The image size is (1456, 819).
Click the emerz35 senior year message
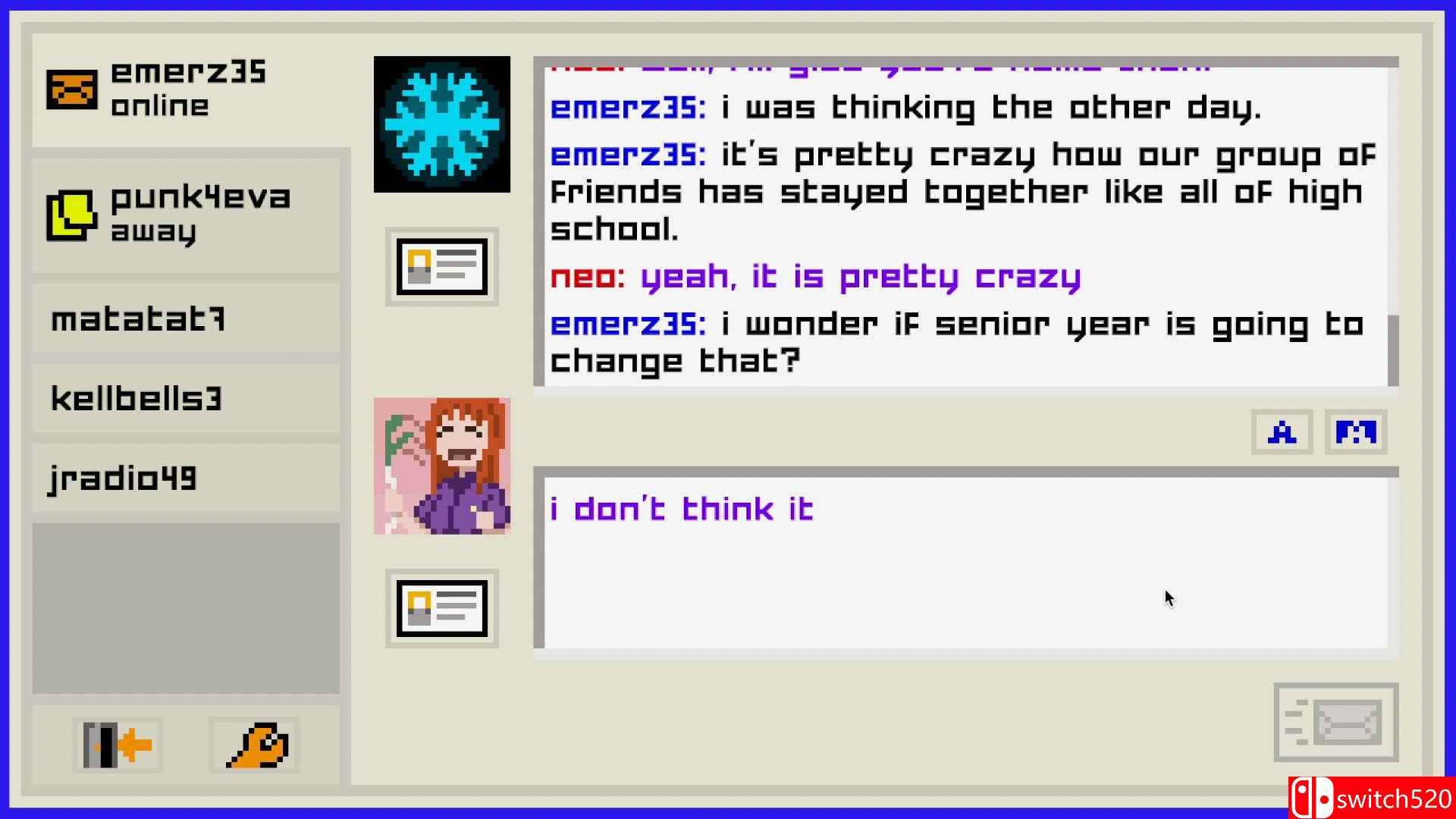click(x=957, y=342)
